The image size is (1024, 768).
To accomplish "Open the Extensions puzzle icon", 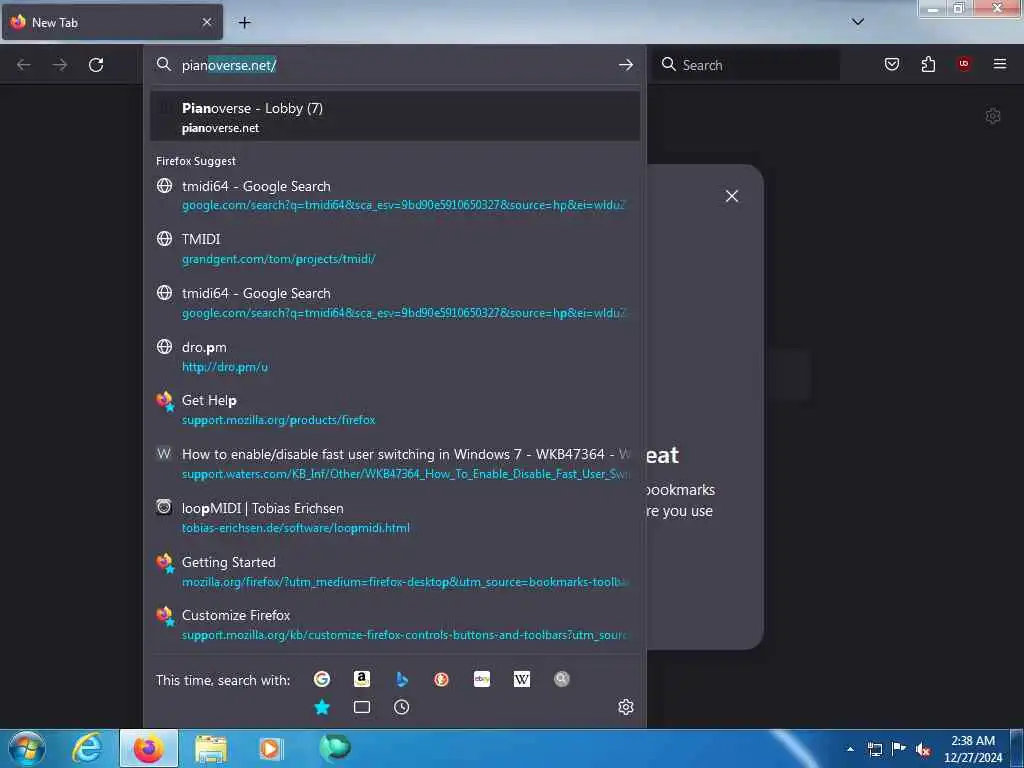I will click(928, 64).
